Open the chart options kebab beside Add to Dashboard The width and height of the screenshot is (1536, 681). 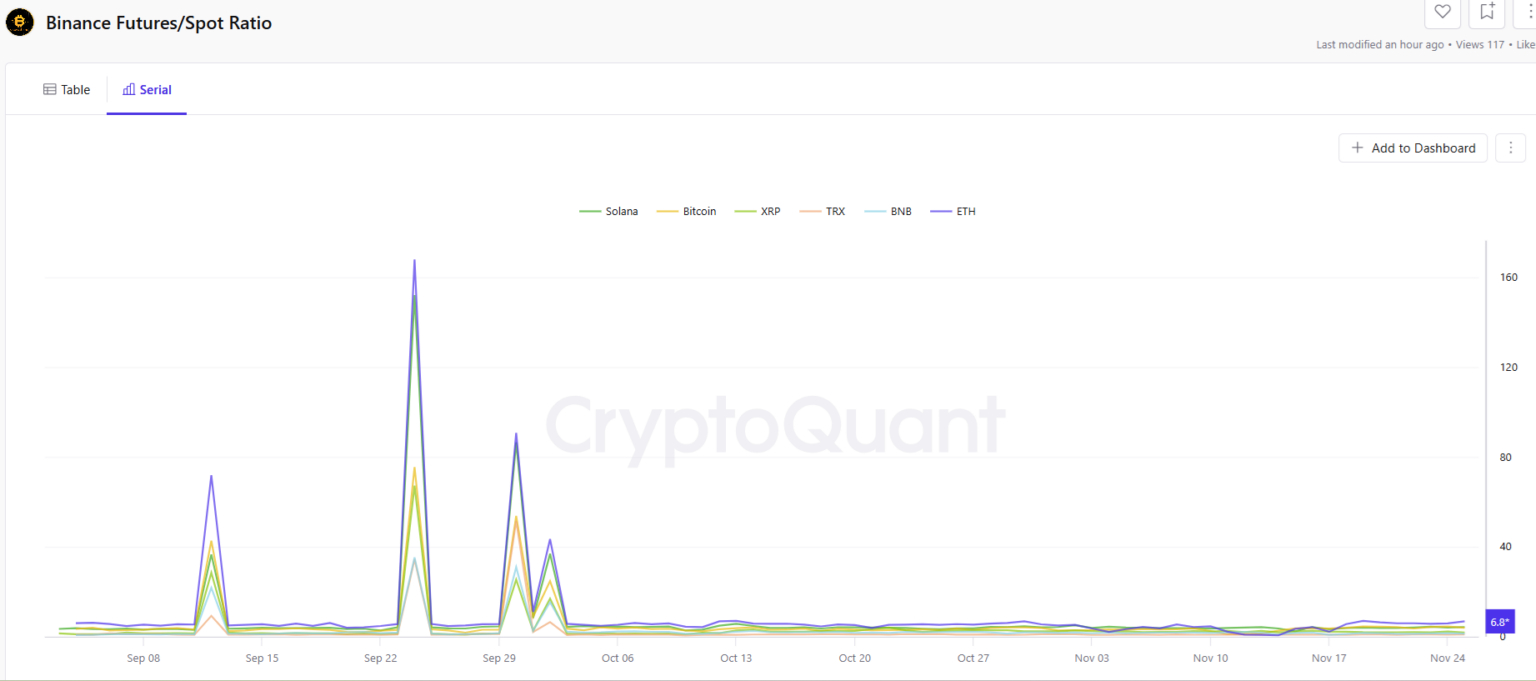coord(1510,147)
